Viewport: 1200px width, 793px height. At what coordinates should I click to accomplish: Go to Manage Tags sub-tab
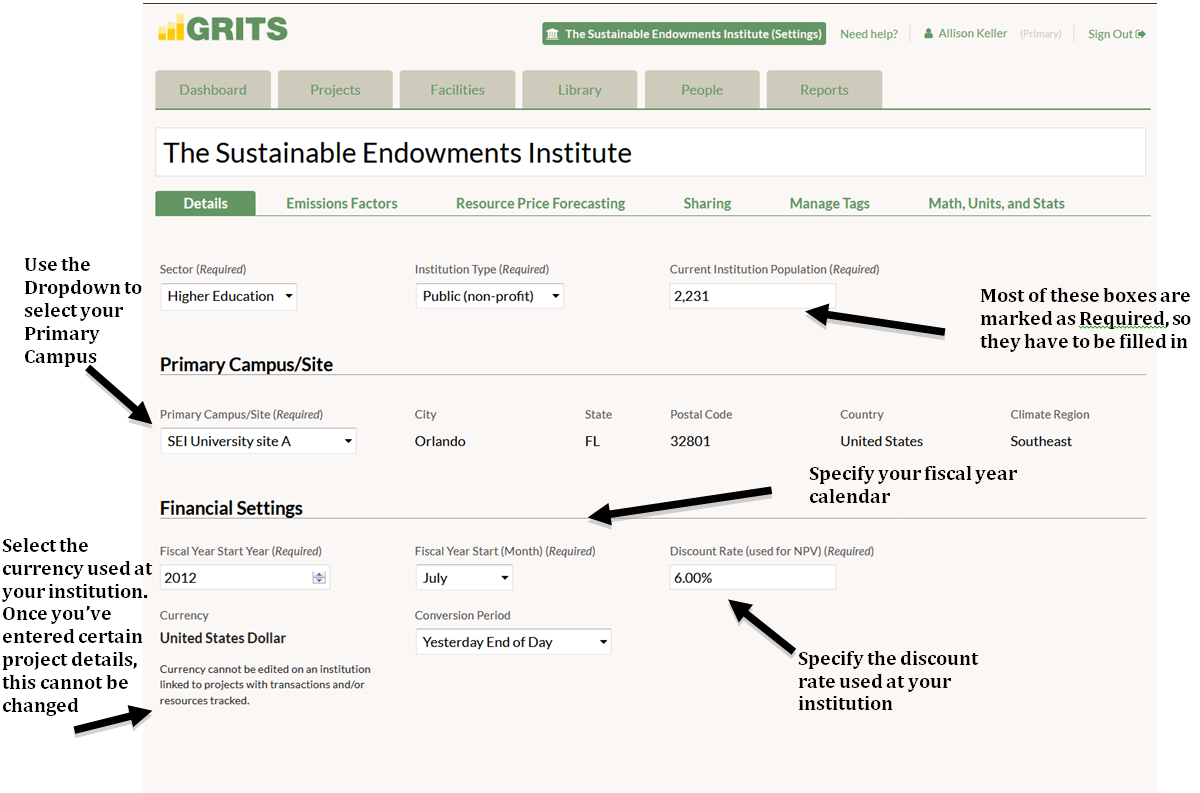pos(829,203)
